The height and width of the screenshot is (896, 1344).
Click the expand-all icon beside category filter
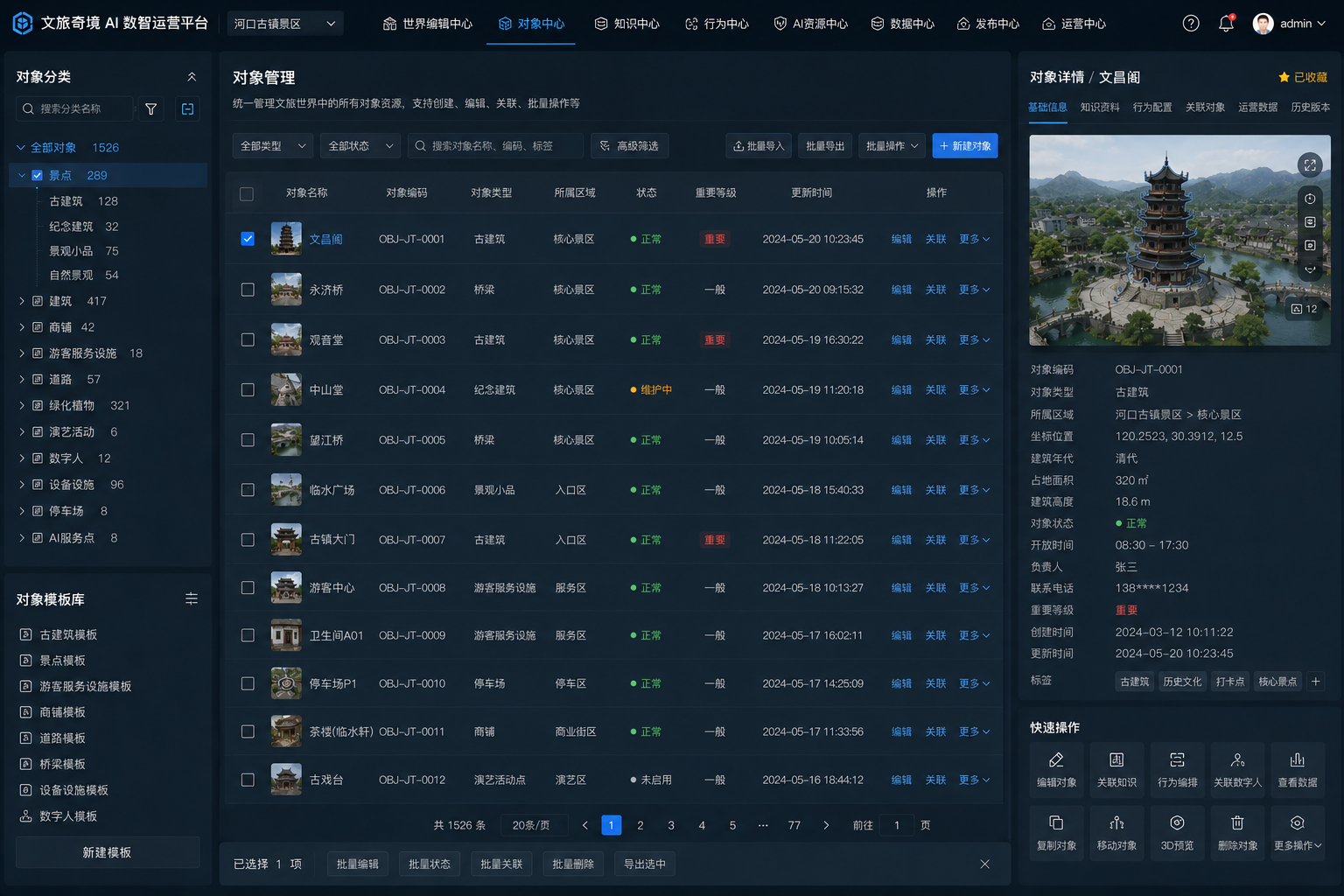click(x=187, y=108)
